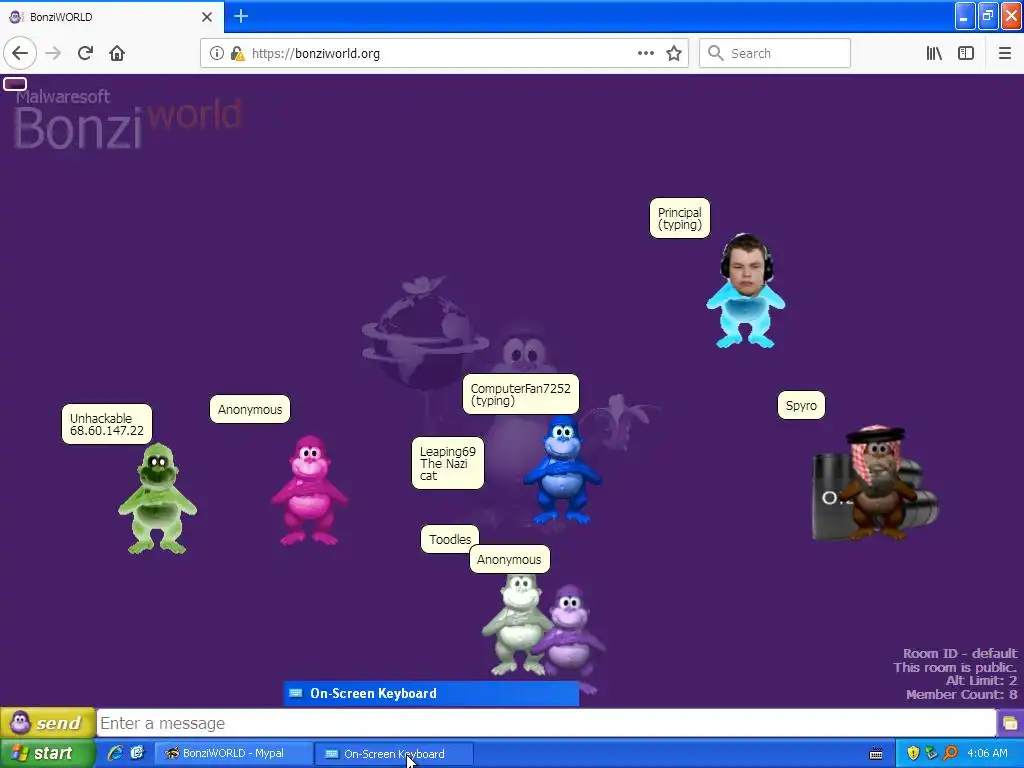This screenshot has height=768, width=1024.
Task: Launch Internet Explorer from quick launch
Action: (115, 753)
